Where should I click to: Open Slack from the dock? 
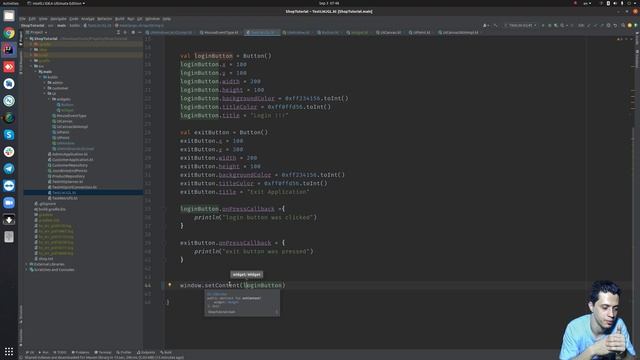[9, 152]
